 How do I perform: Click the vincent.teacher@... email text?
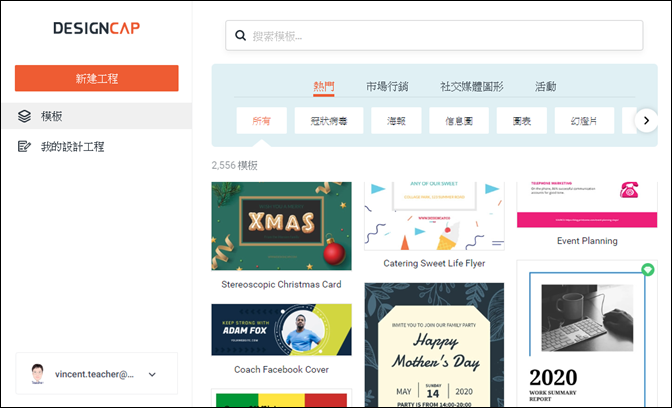[94, 374]
